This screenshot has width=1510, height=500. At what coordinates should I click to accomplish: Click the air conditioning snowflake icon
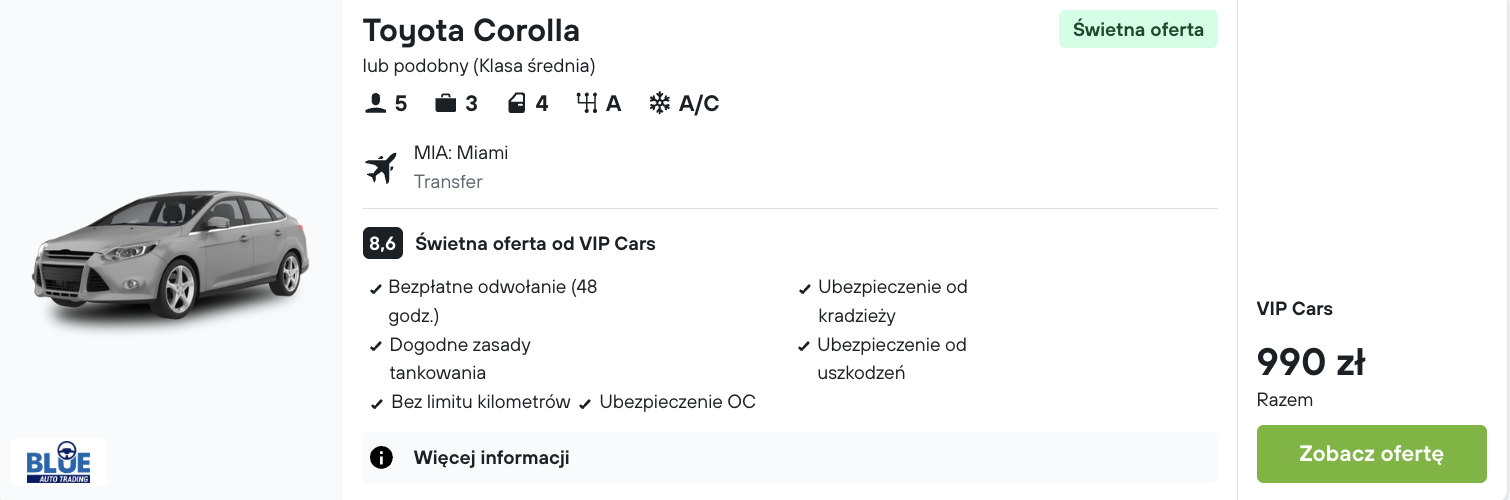tap(660, 103)
